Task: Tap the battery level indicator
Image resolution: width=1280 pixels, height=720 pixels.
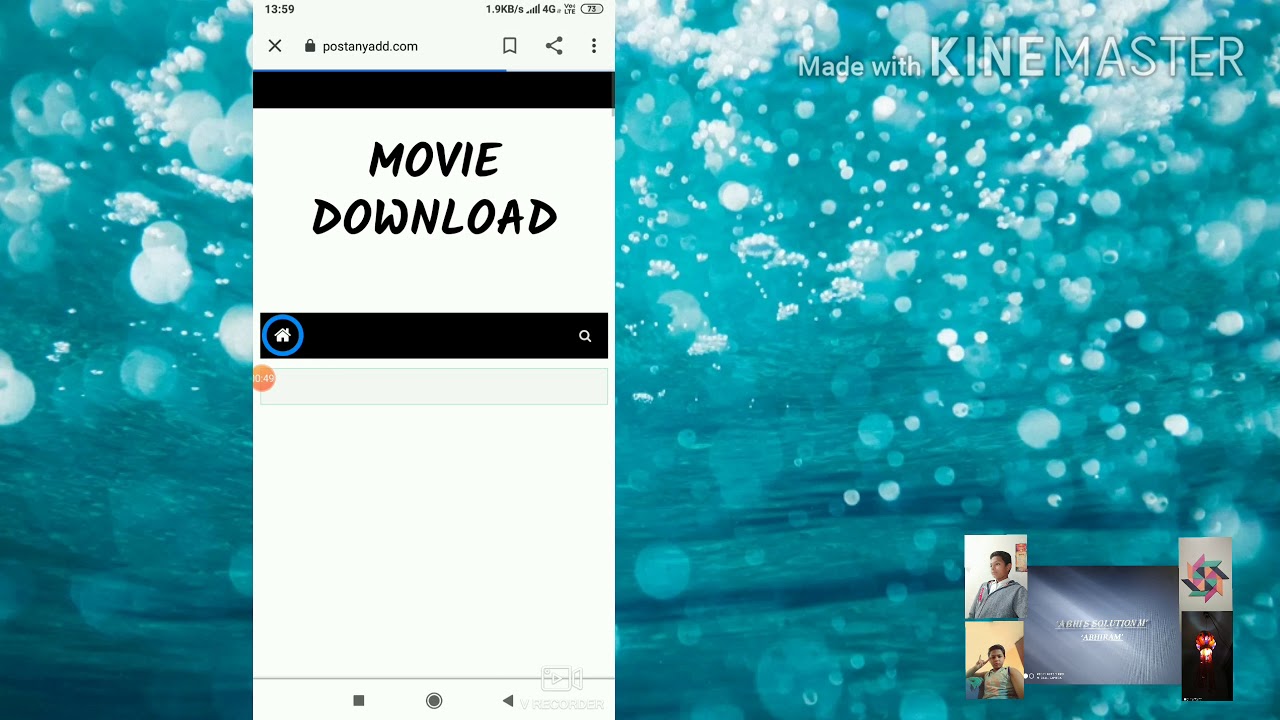Action: (x=592, y=9)
